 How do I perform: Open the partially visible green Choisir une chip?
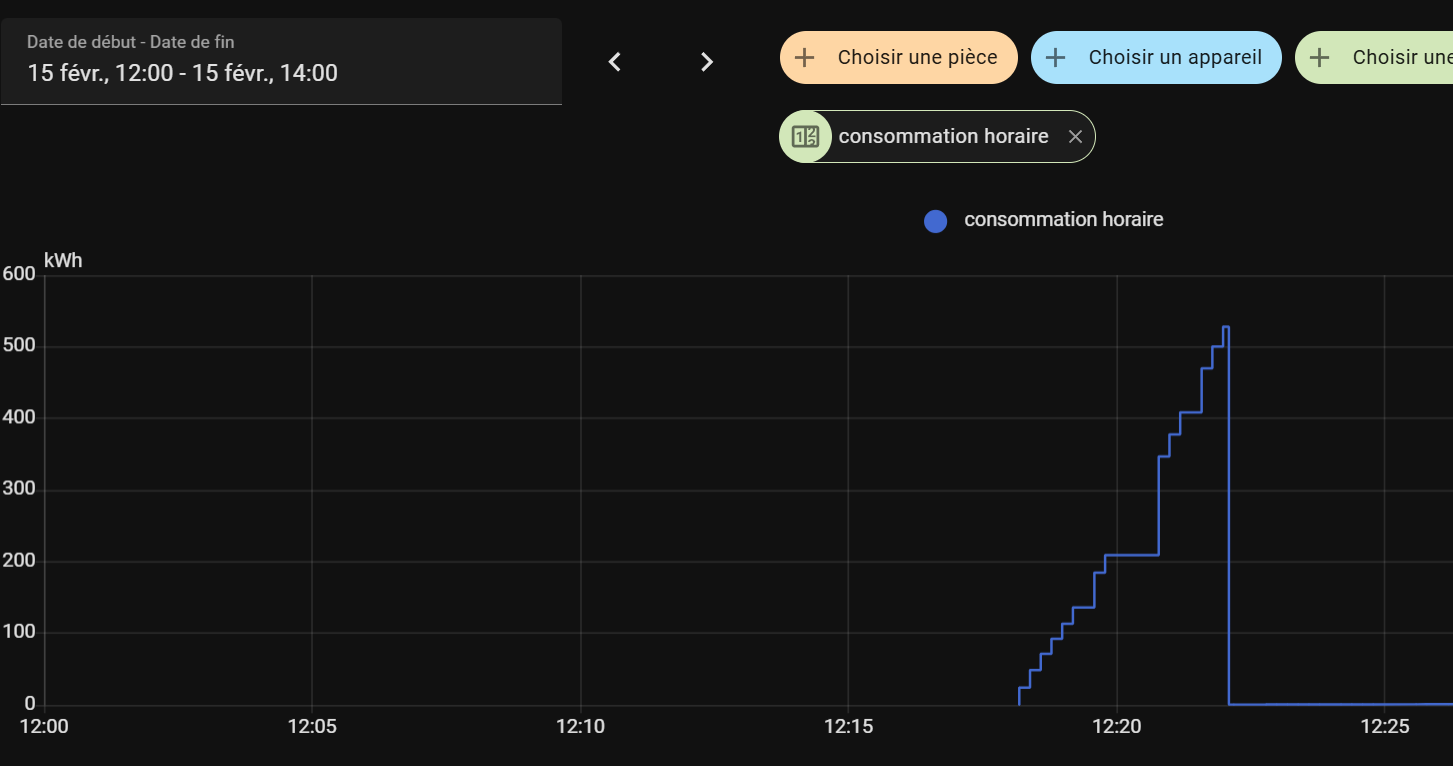pos(1374,57)
